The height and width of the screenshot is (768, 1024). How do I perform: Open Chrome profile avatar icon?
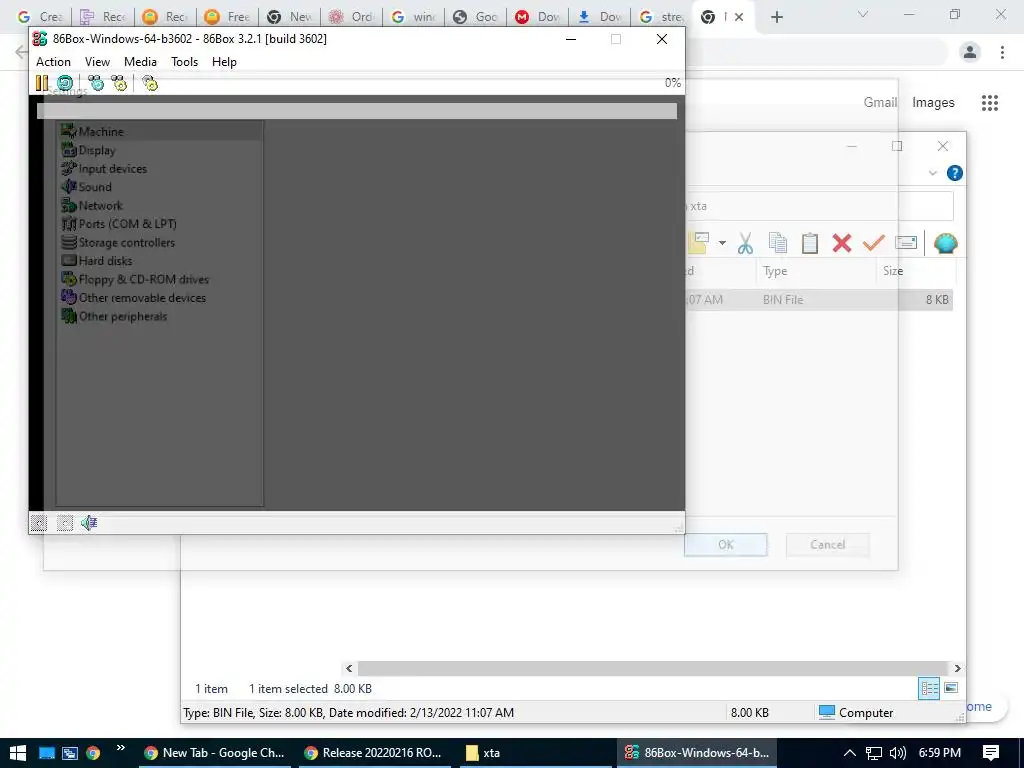970,52
